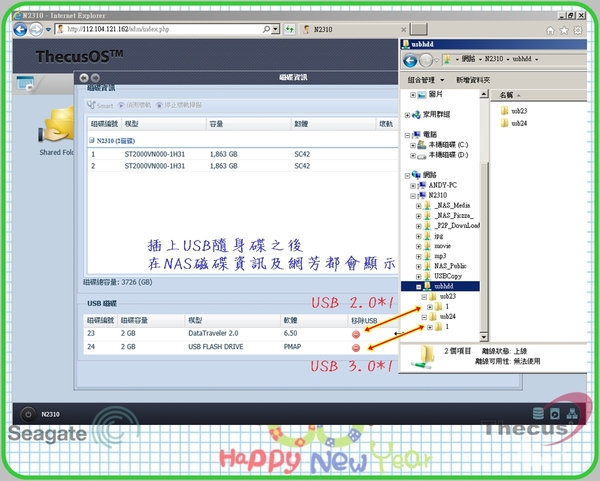The width and height of the screenshot is (600, 481).
Task: Select movie folder in tree
Action: 443,246
